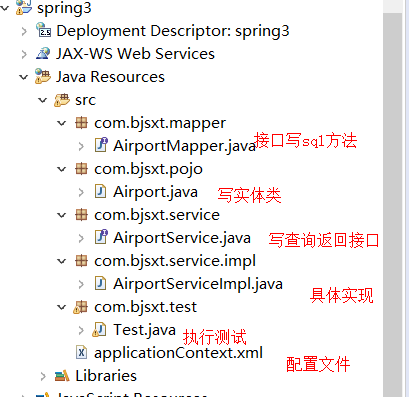Click the AirportMapper.java interface file icon
This screenshot has width=409, height=397.
point(101,145)
